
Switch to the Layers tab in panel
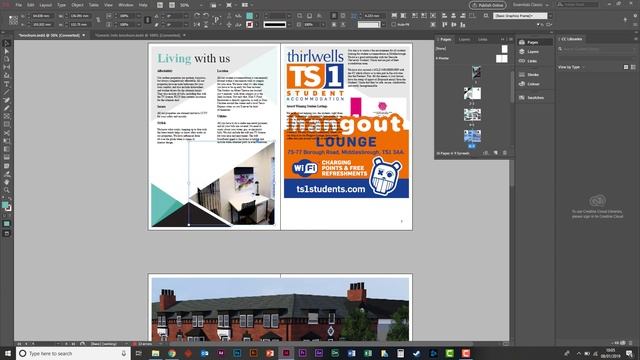464,39
